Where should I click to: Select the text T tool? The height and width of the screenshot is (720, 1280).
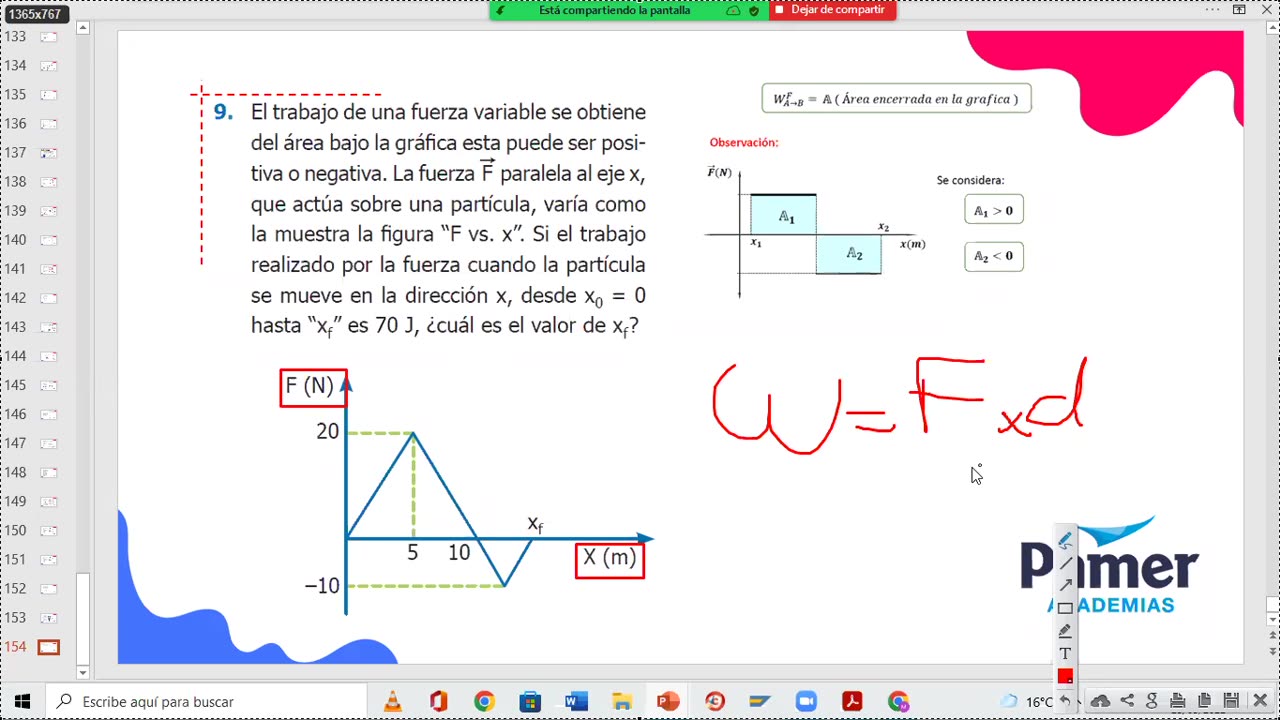pyautogui.click(x=1065, y=654)
